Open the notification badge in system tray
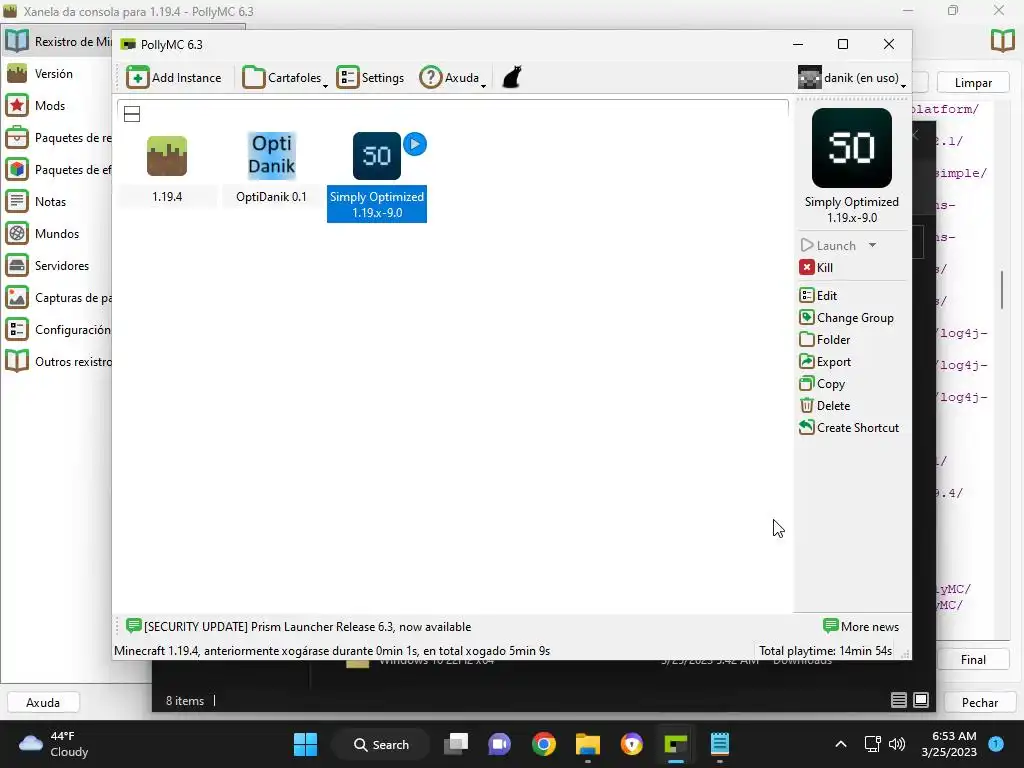Screen dimensions: 1024x768 996,744
